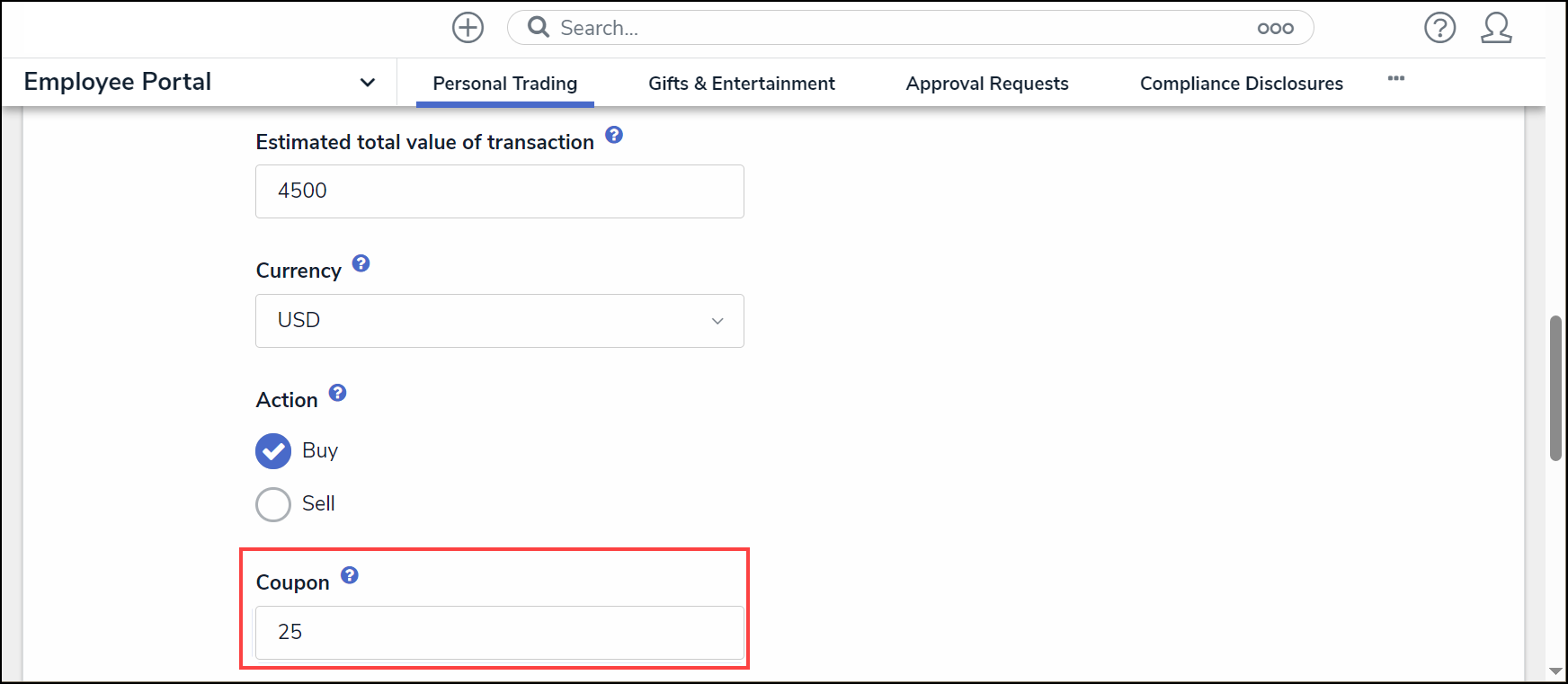1568x684 pixels.
Task: Select the Personal Trading tab
Action: point(504,83)
